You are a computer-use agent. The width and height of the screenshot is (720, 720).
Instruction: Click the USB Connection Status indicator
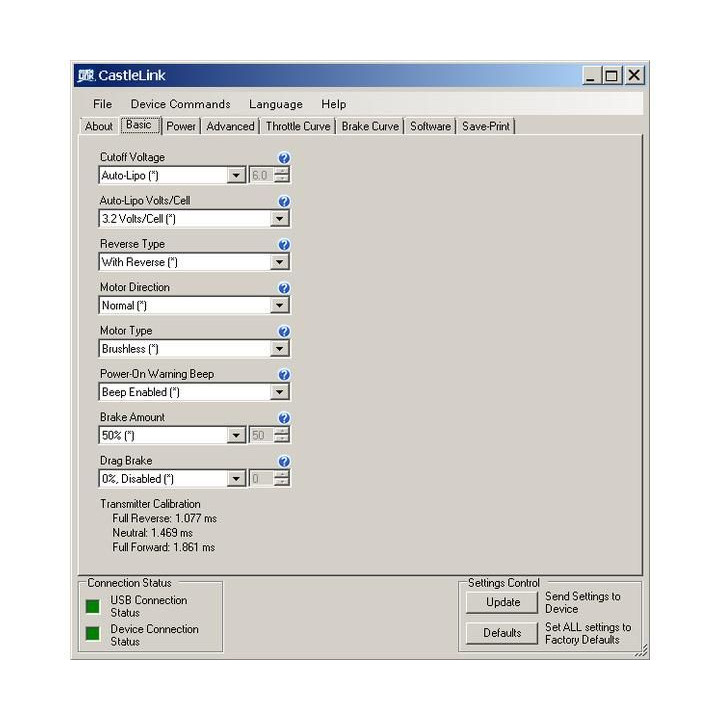93,606
